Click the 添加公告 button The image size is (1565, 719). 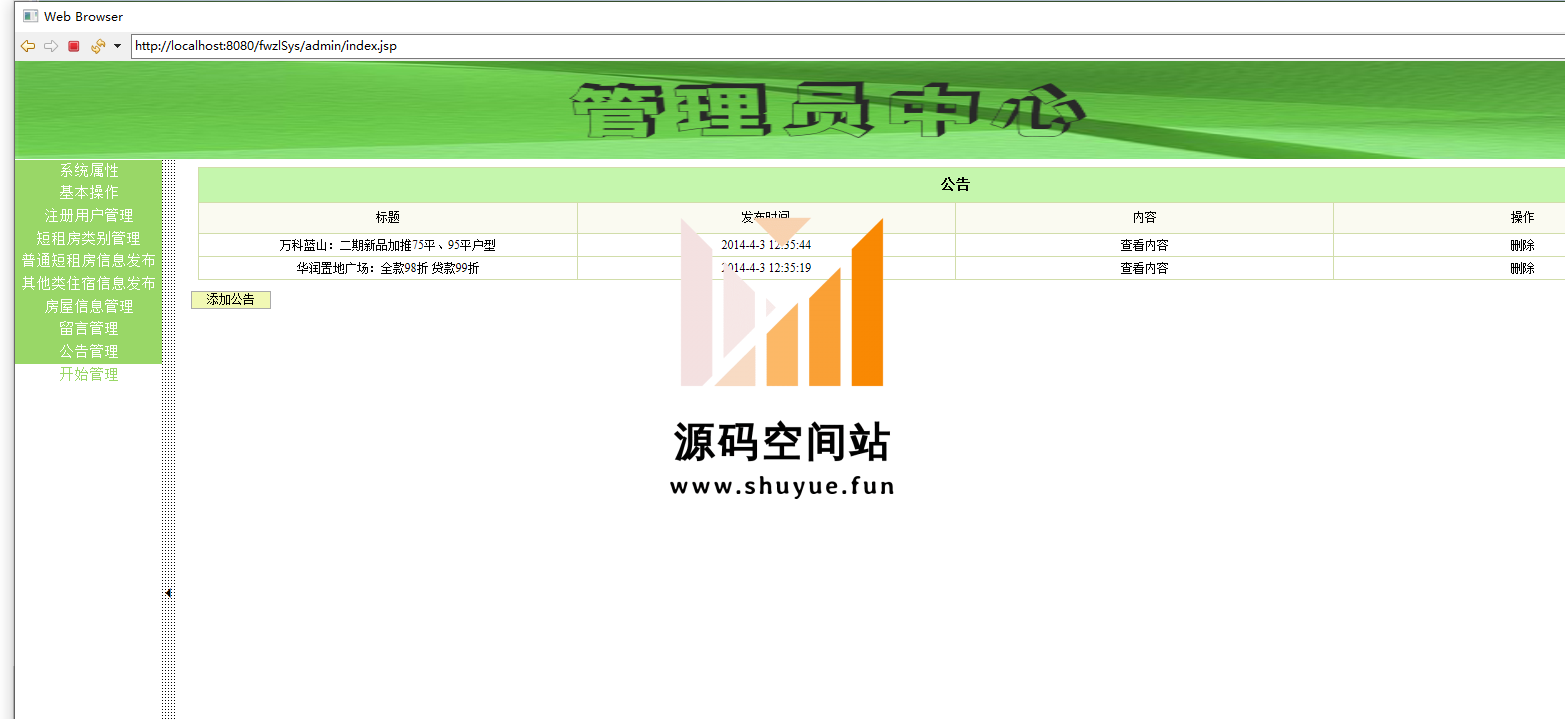pos(231,300)
